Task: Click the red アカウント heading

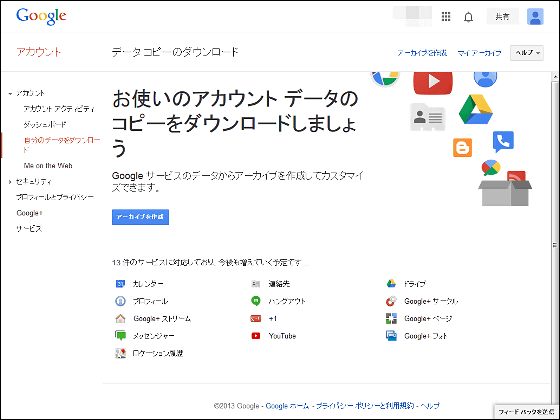Action: pyautogui.click(x=39, y=52)
